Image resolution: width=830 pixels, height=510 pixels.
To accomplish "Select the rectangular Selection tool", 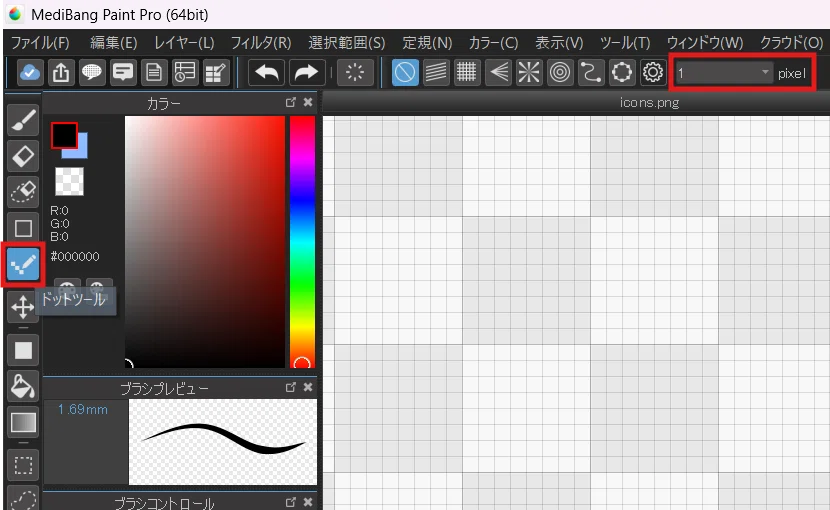I will [23, 465].
